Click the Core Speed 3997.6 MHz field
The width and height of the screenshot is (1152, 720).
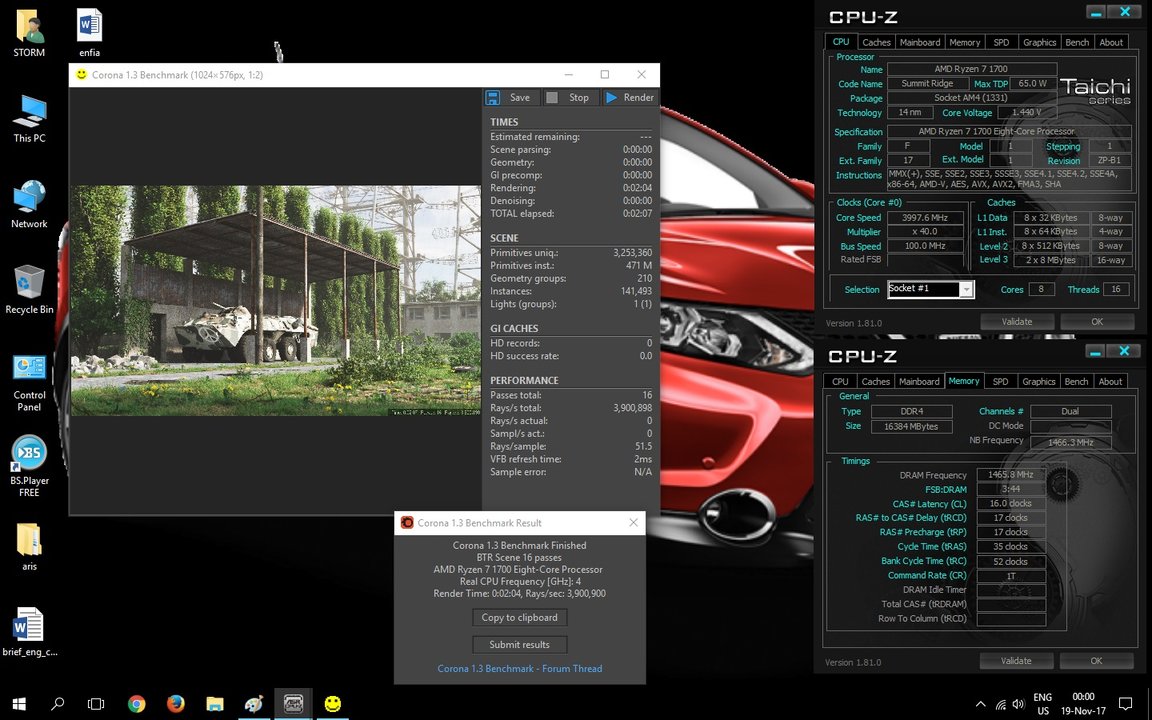tap(925, 217)
